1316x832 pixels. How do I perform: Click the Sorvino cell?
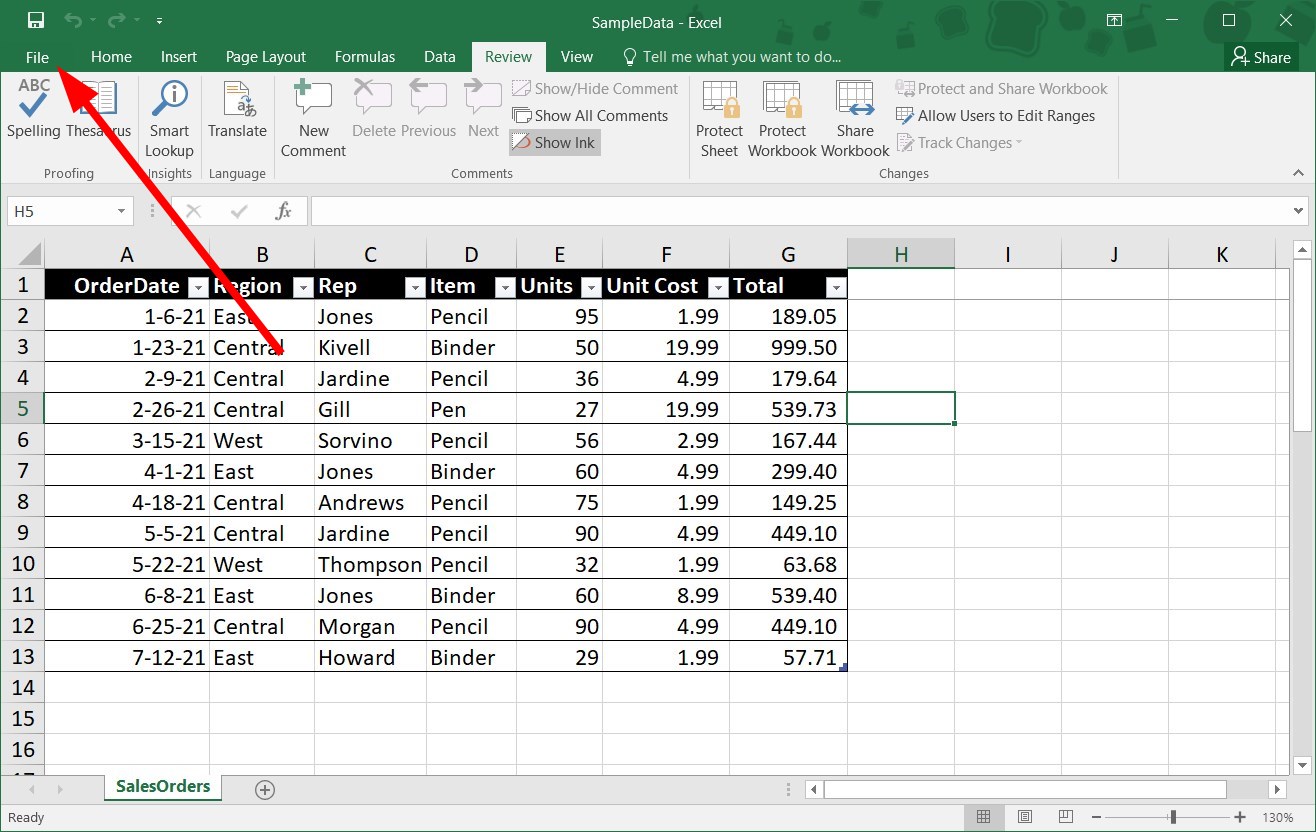coord(370,440)
